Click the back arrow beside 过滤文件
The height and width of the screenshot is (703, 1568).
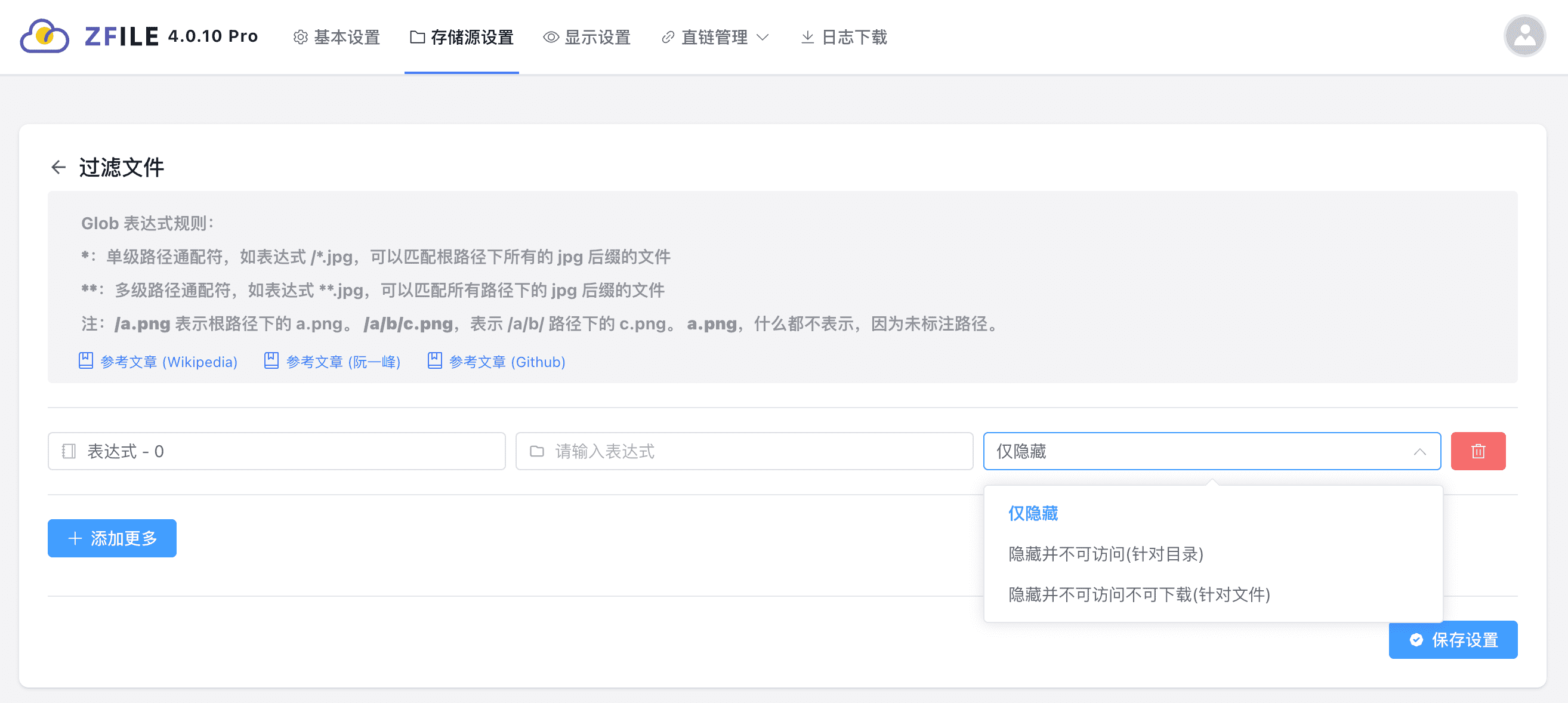point(58,167)
